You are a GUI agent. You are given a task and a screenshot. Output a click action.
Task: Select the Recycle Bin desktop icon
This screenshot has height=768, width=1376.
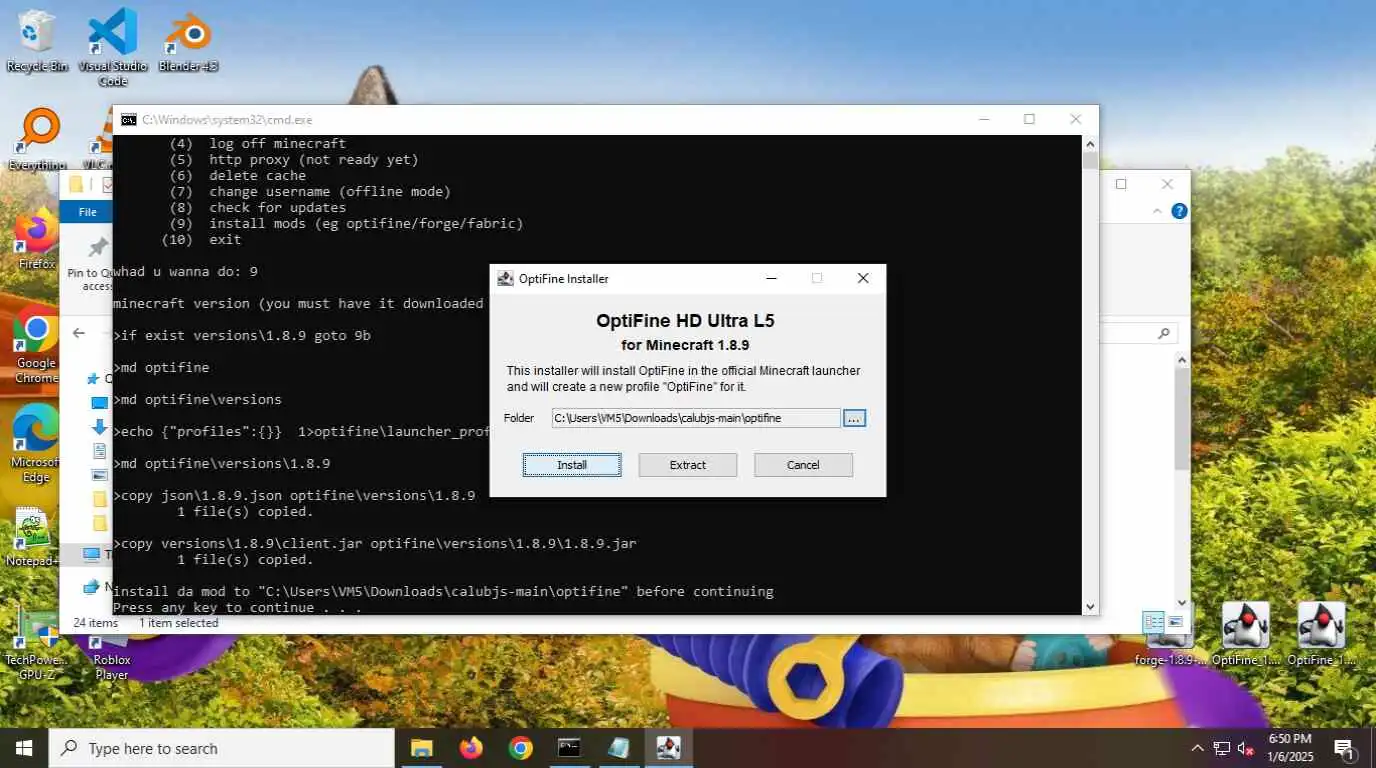[x=37, y=42]
